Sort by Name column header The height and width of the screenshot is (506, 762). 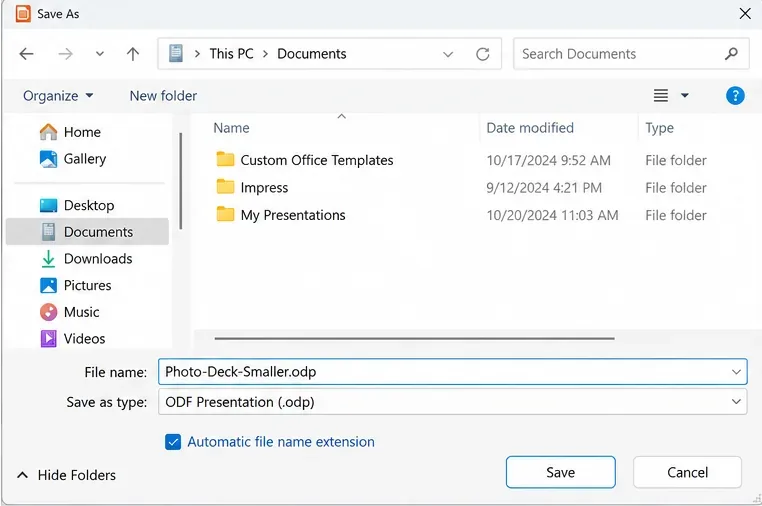(231, 128)
